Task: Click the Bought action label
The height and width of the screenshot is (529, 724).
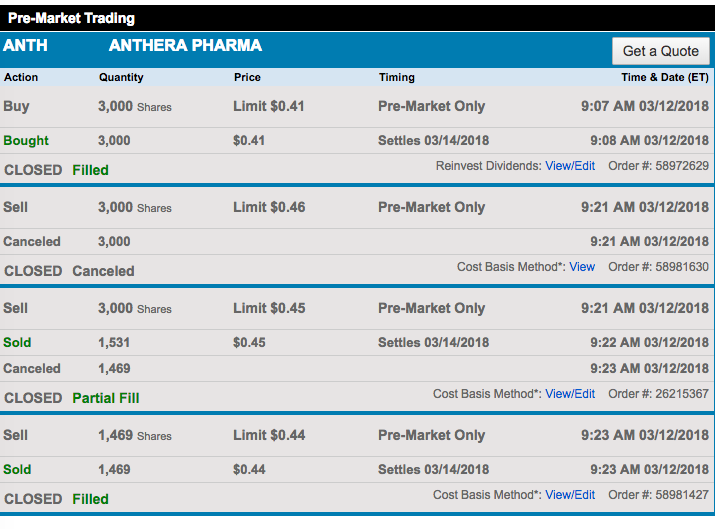Action: coord(26,141)
